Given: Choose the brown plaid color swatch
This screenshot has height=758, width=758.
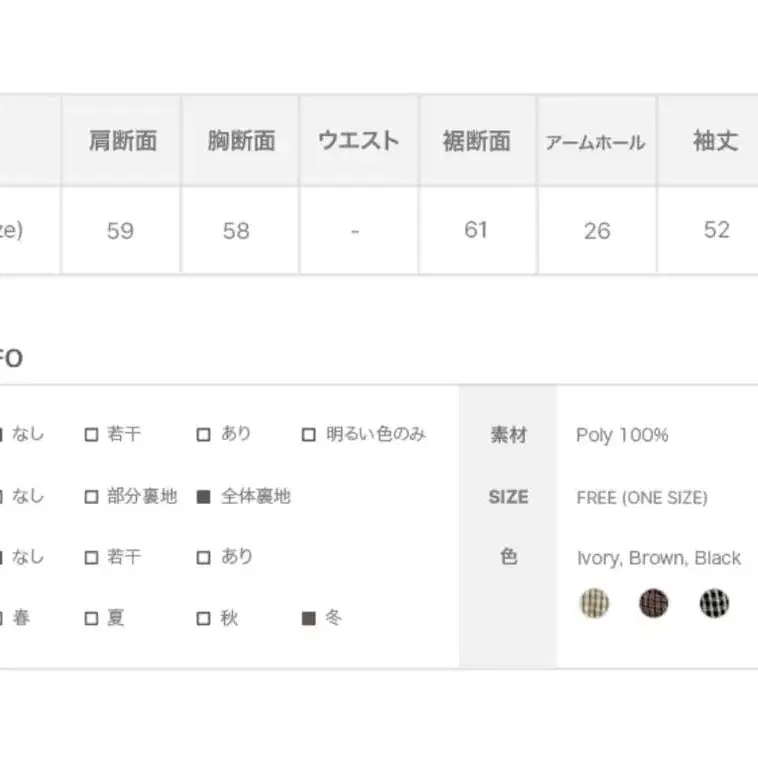Looking at the screenshot, I should tap(654, 603).
